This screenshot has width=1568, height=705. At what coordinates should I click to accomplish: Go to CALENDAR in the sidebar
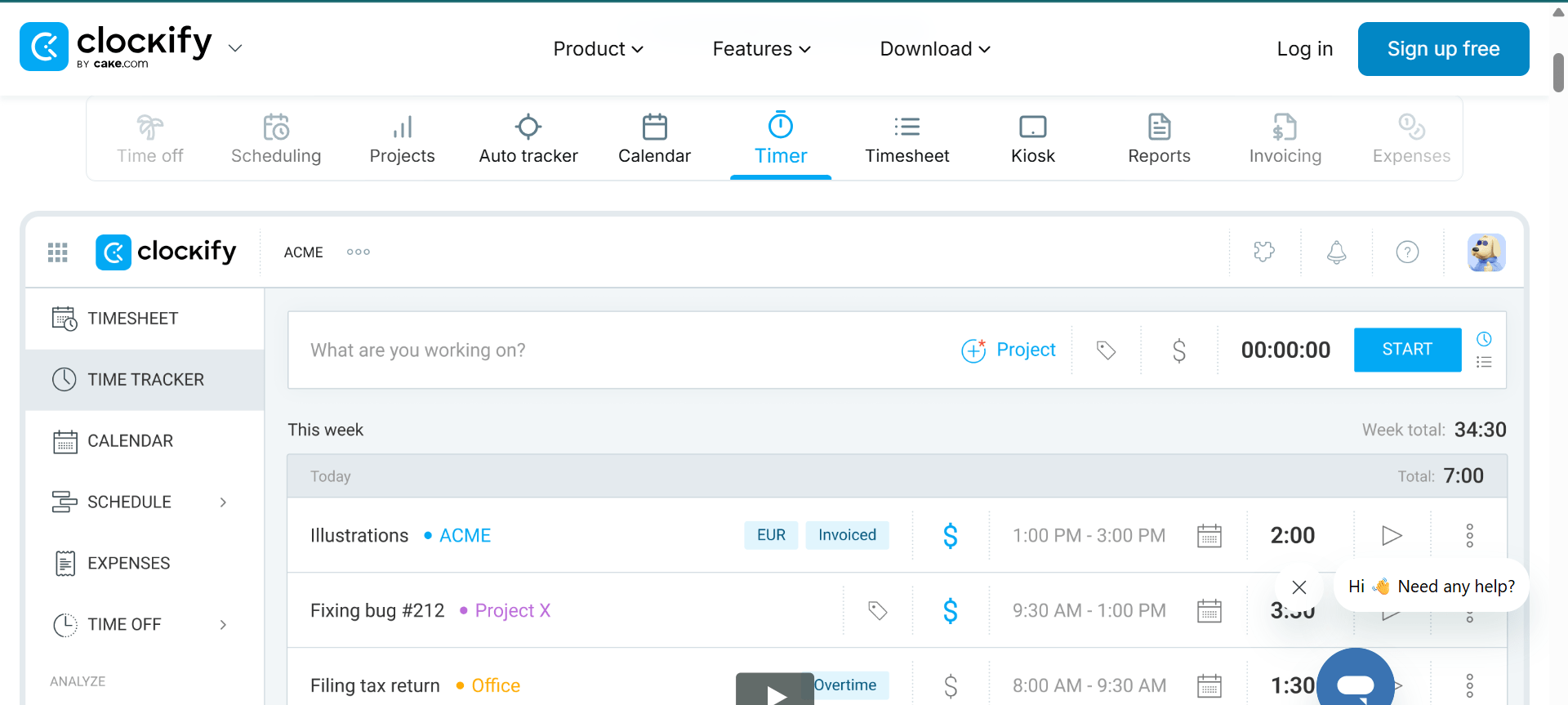tap(145, 441)
